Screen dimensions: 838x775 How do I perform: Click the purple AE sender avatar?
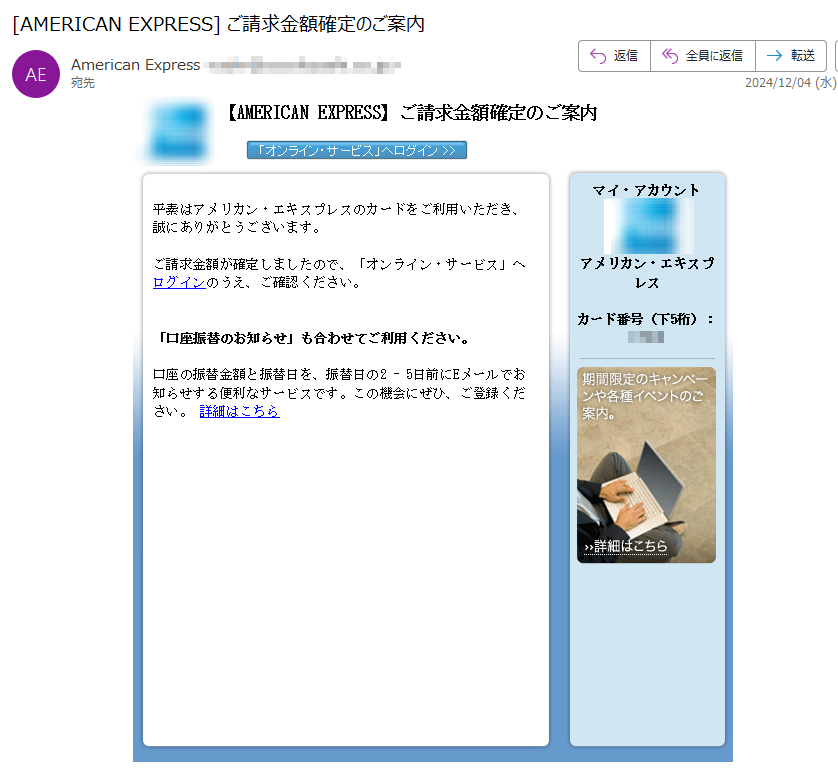click(36, 74)
